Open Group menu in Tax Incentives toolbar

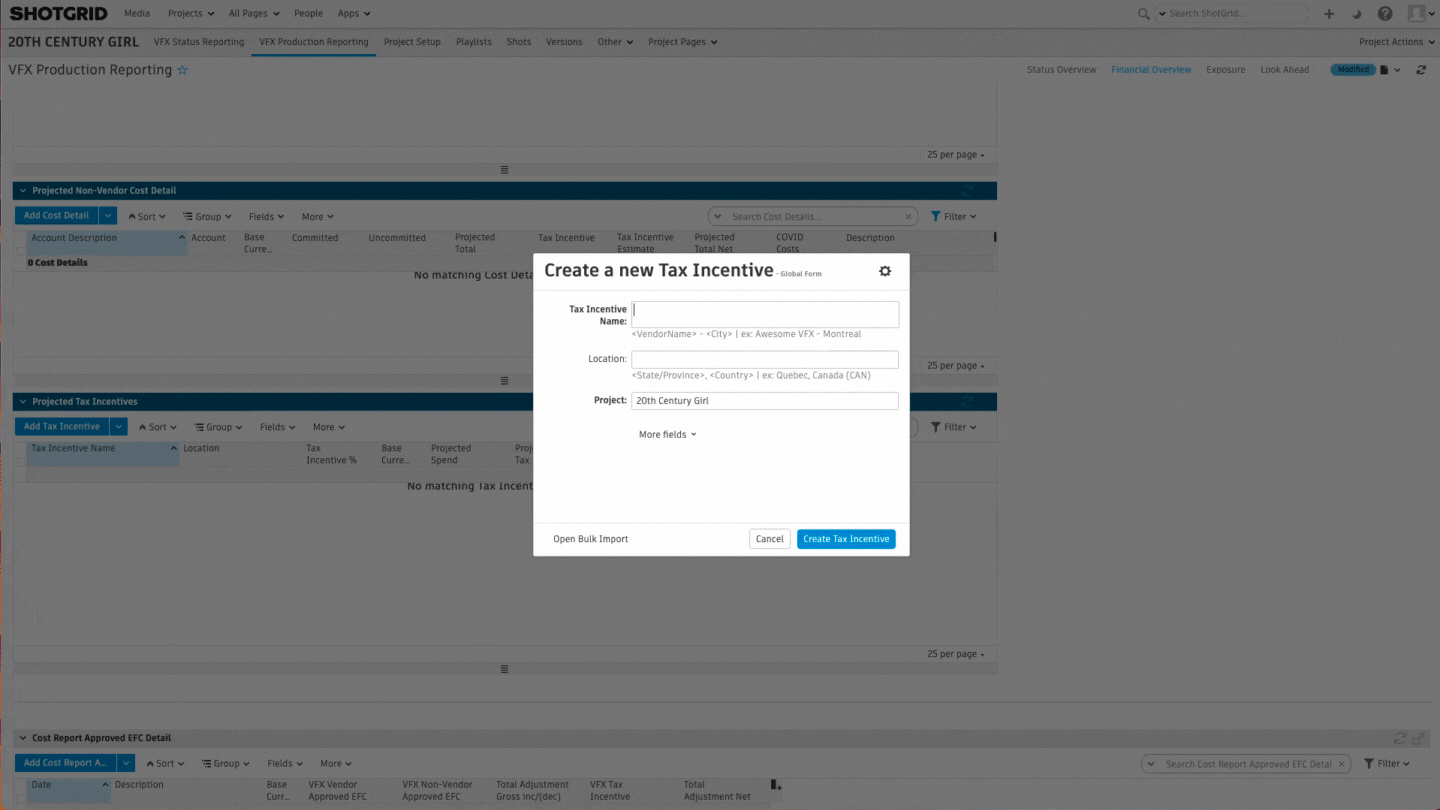tap(218, 428)
